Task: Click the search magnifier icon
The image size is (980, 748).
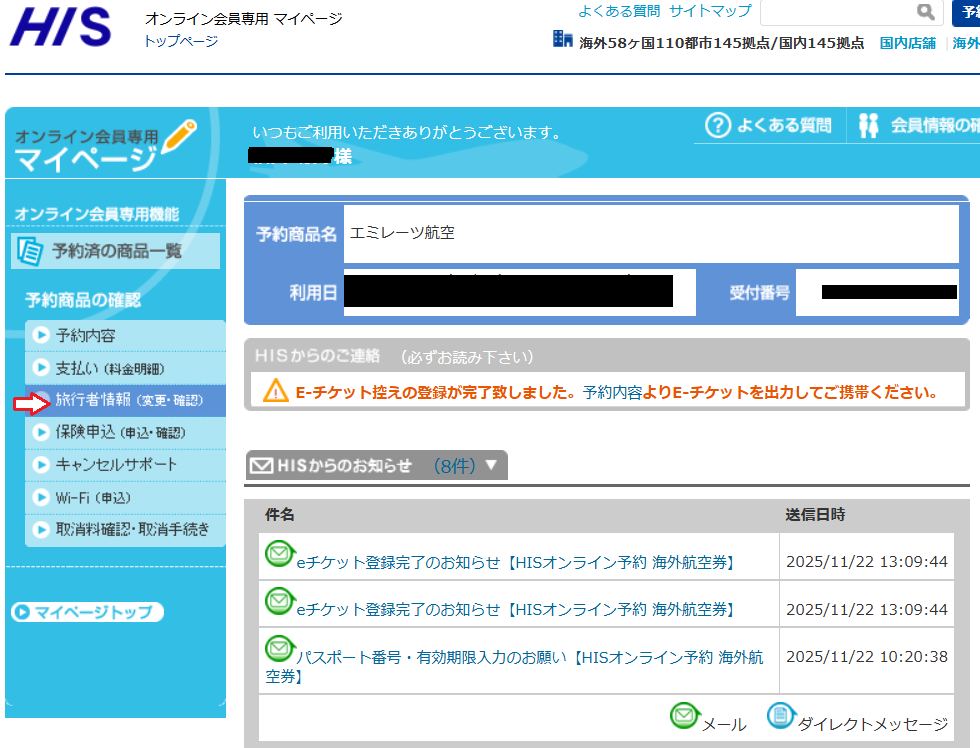Action: pyautogui.click(x=925, y=12)
